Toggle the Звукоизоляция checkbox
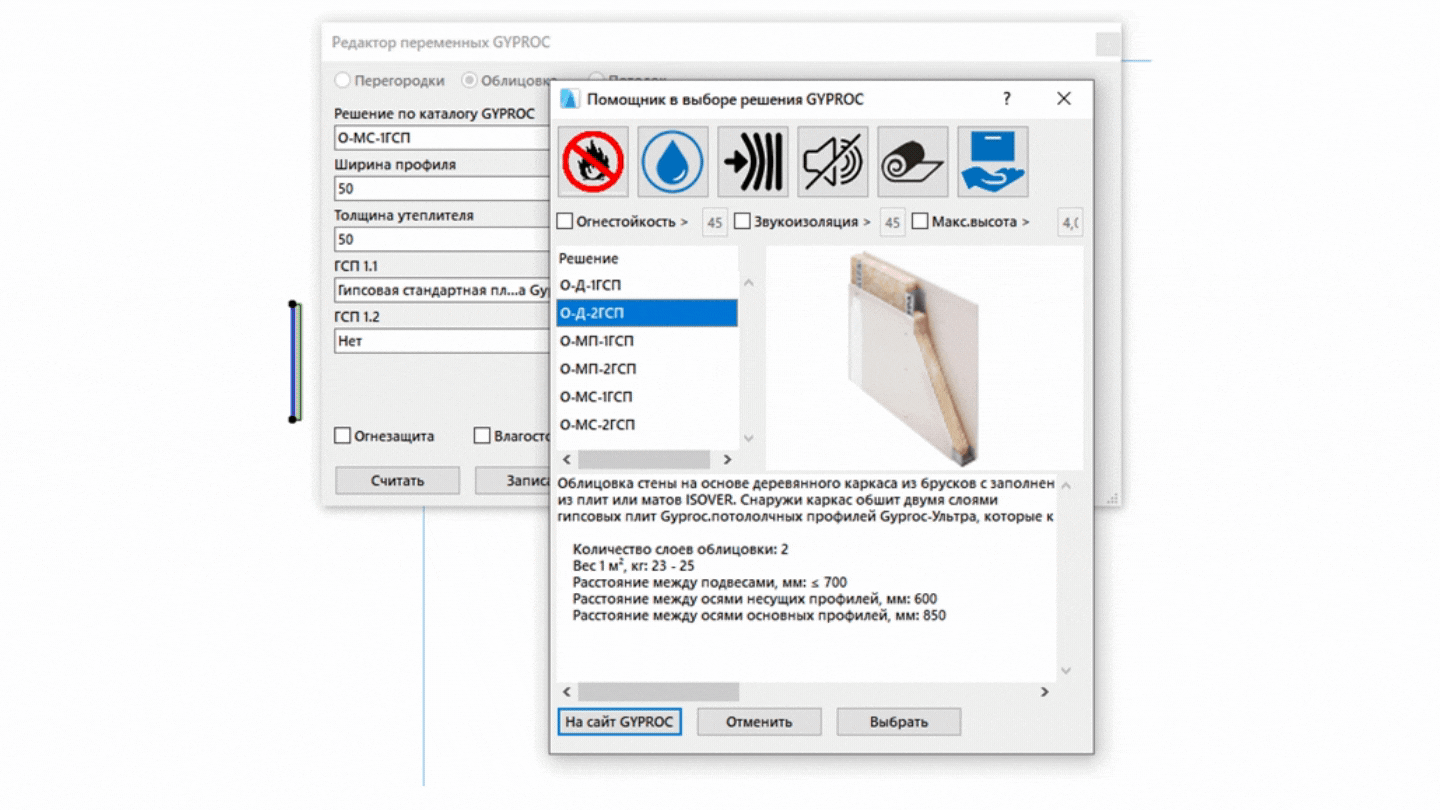 click(743, 221)
